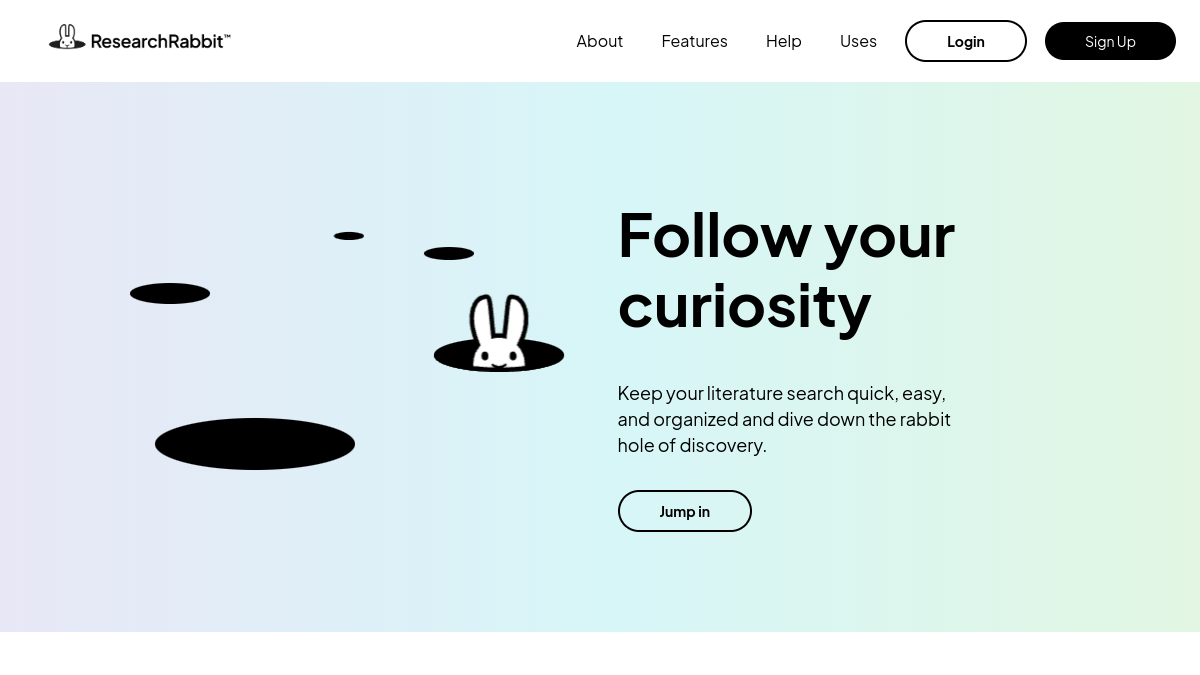Click the white rabbit peeking from hole
Image resolution: width=1200 pixels, height=675 pixels.
click(x=499, y=331)
